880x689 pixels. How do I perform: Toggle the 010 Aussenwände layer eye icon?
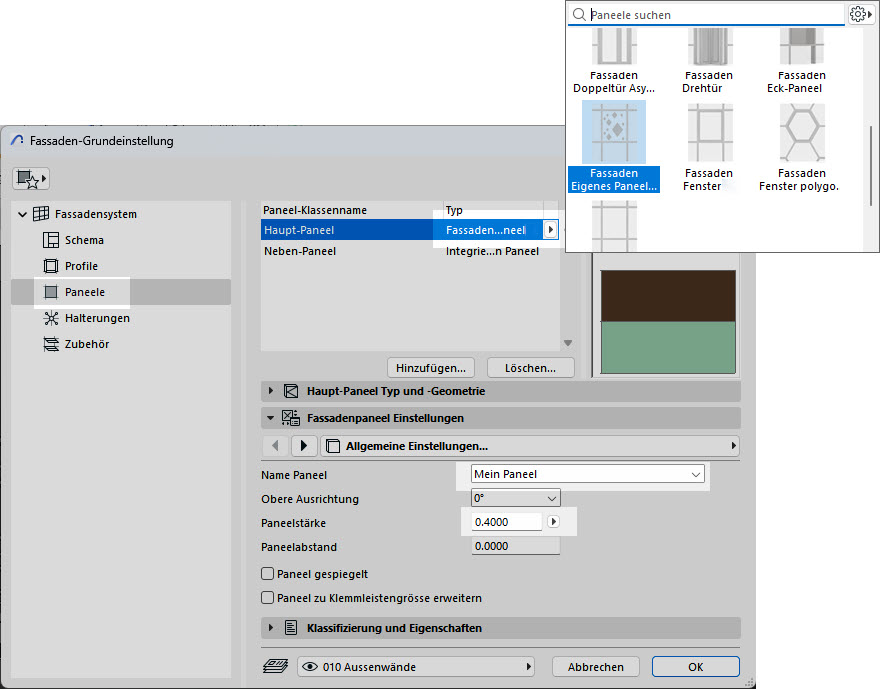pyautogui.click(x=310, y=667)
